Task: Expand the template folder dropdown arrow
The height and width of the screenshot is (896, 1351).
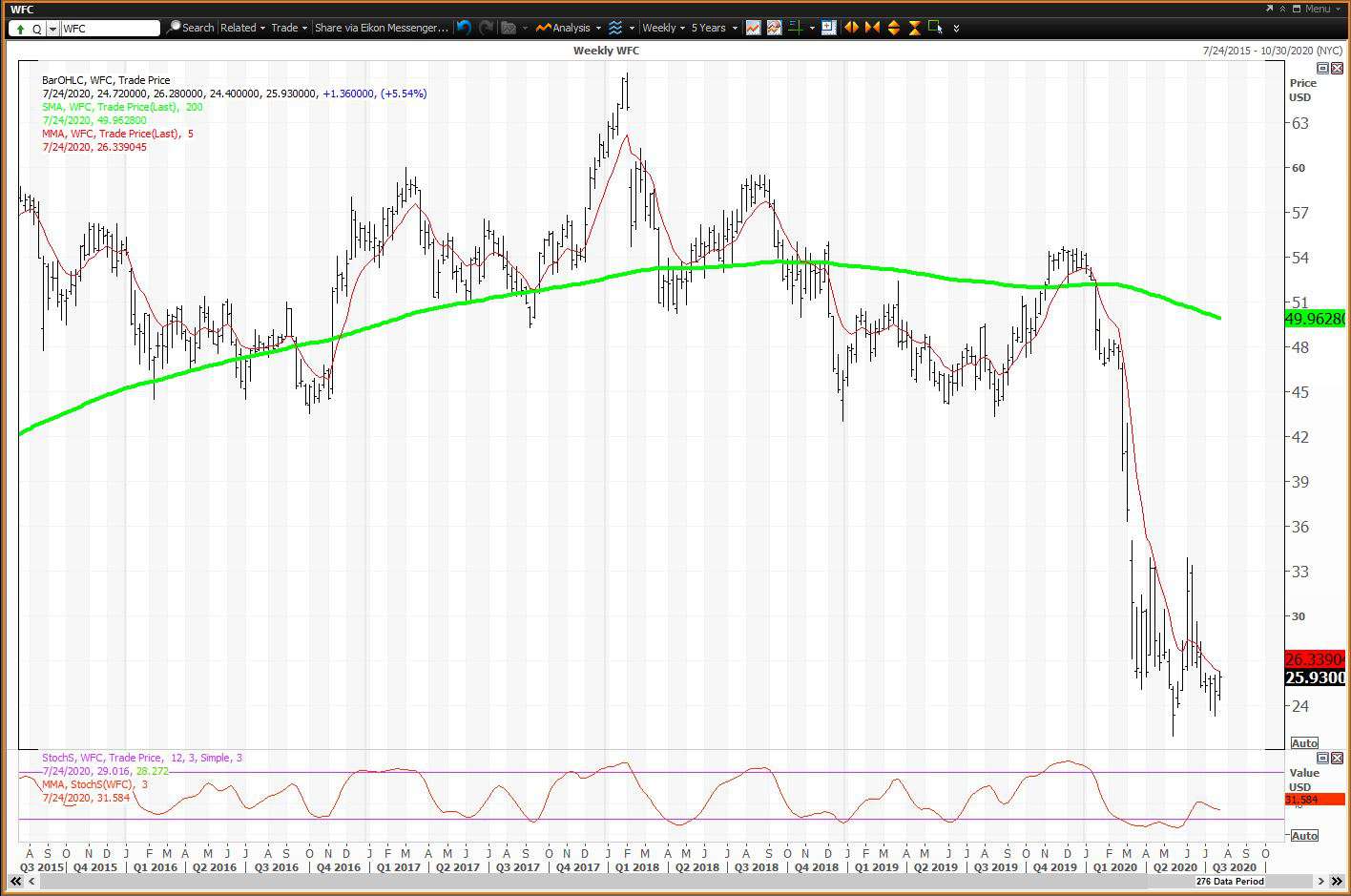Action: coord(525,29)
